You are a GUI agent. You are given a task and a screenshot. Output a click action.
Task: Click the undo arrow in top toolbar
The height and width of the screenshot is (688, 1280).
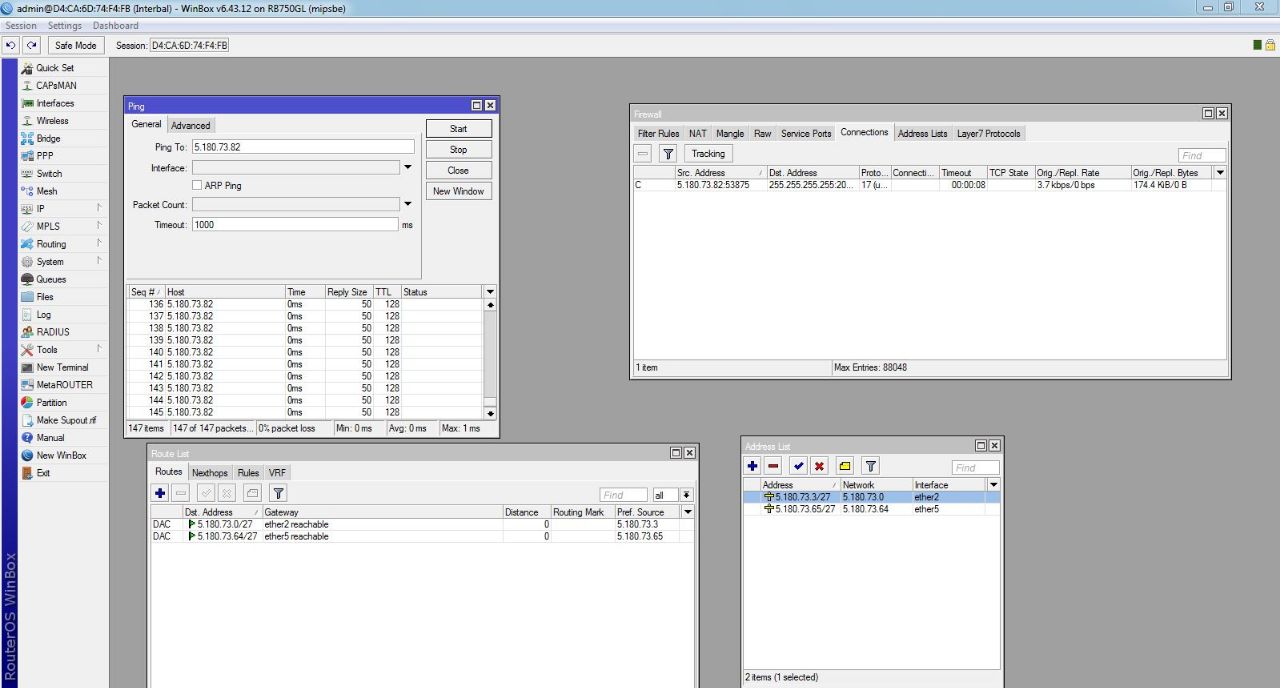(x=11, y=45)
